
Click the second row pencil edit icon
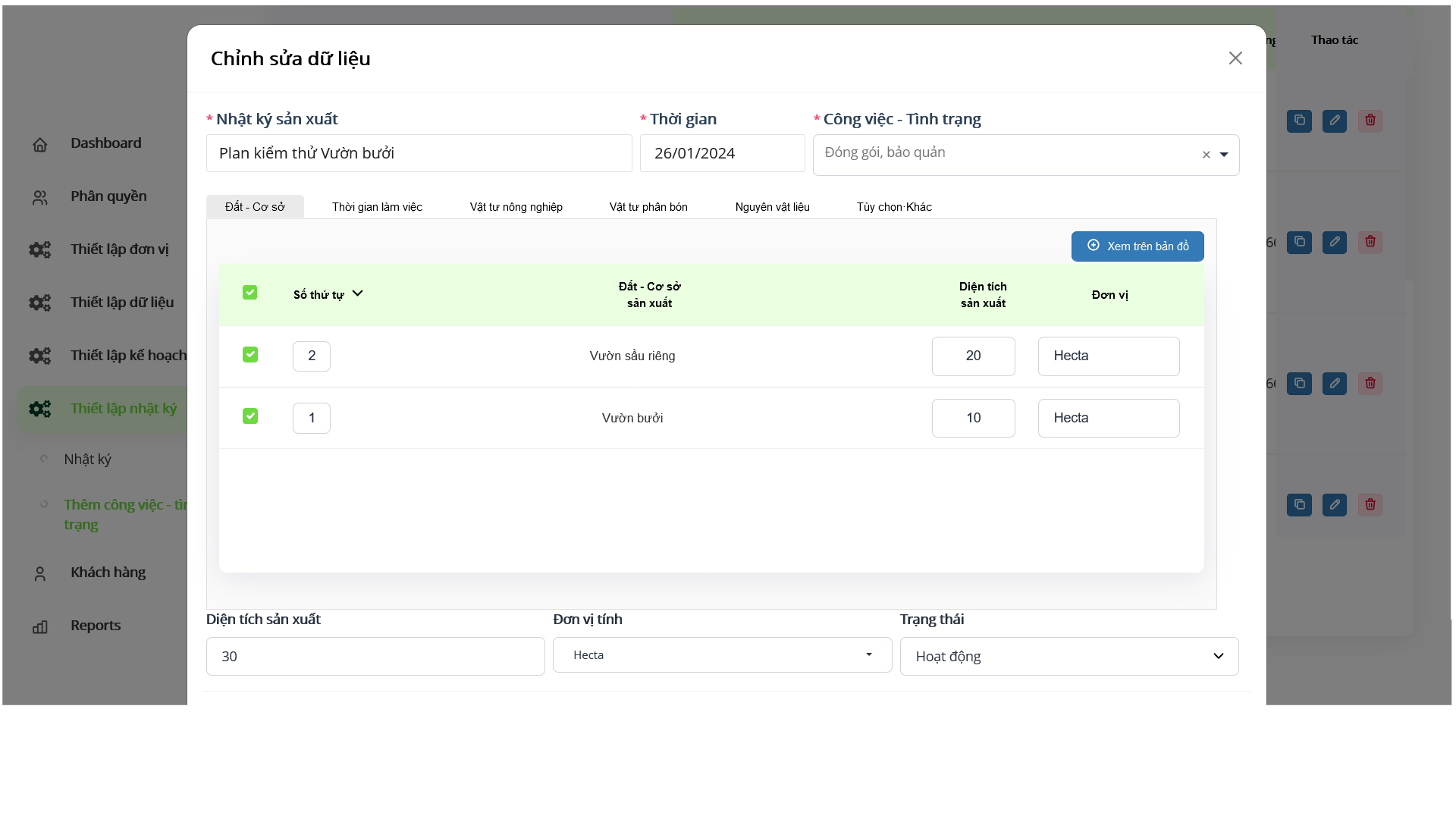[x=1334, y=242]
